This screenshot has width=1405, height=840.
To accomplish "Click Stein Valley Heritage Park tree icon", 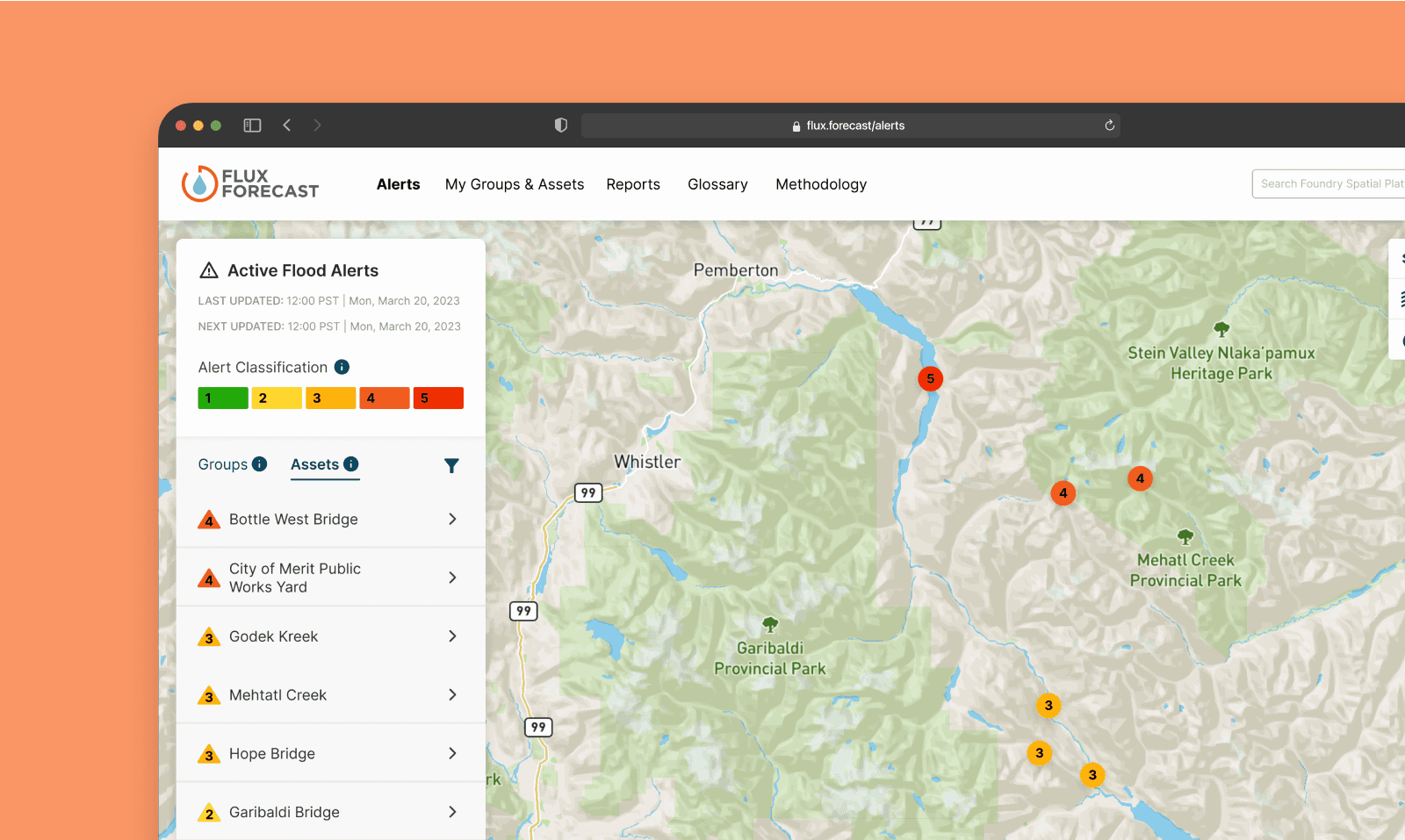I will 1221,330.
